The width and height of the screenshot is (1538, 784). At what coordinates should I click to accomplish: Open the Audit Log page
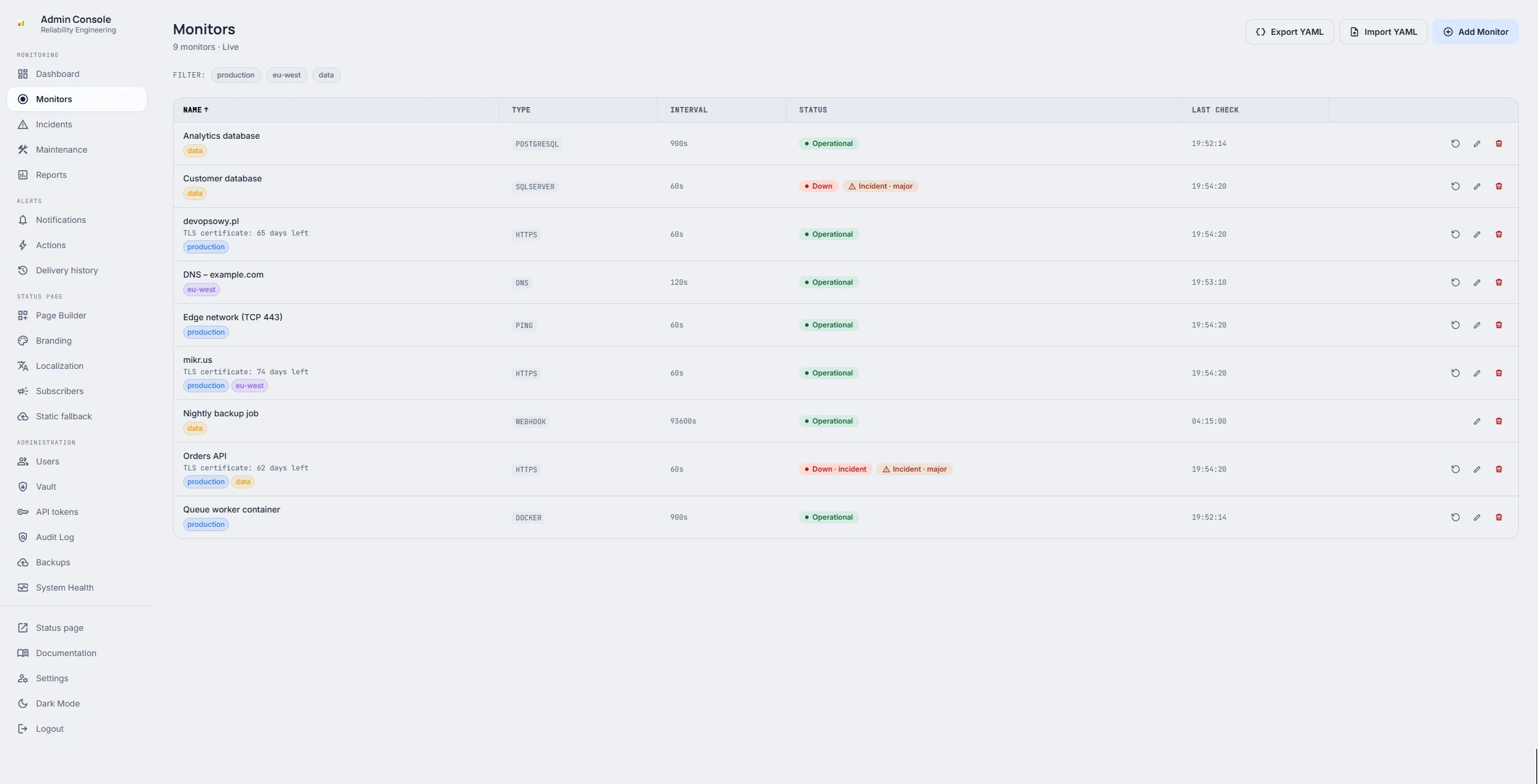tap(77, 537)
